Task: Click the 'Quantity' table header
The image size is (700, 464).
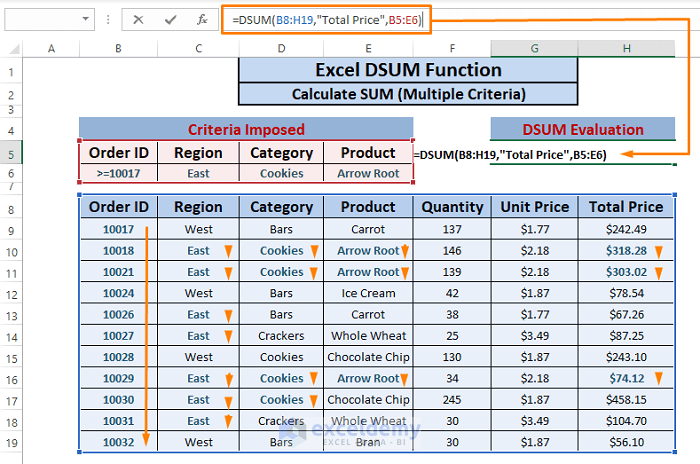Action: (452, 207)
